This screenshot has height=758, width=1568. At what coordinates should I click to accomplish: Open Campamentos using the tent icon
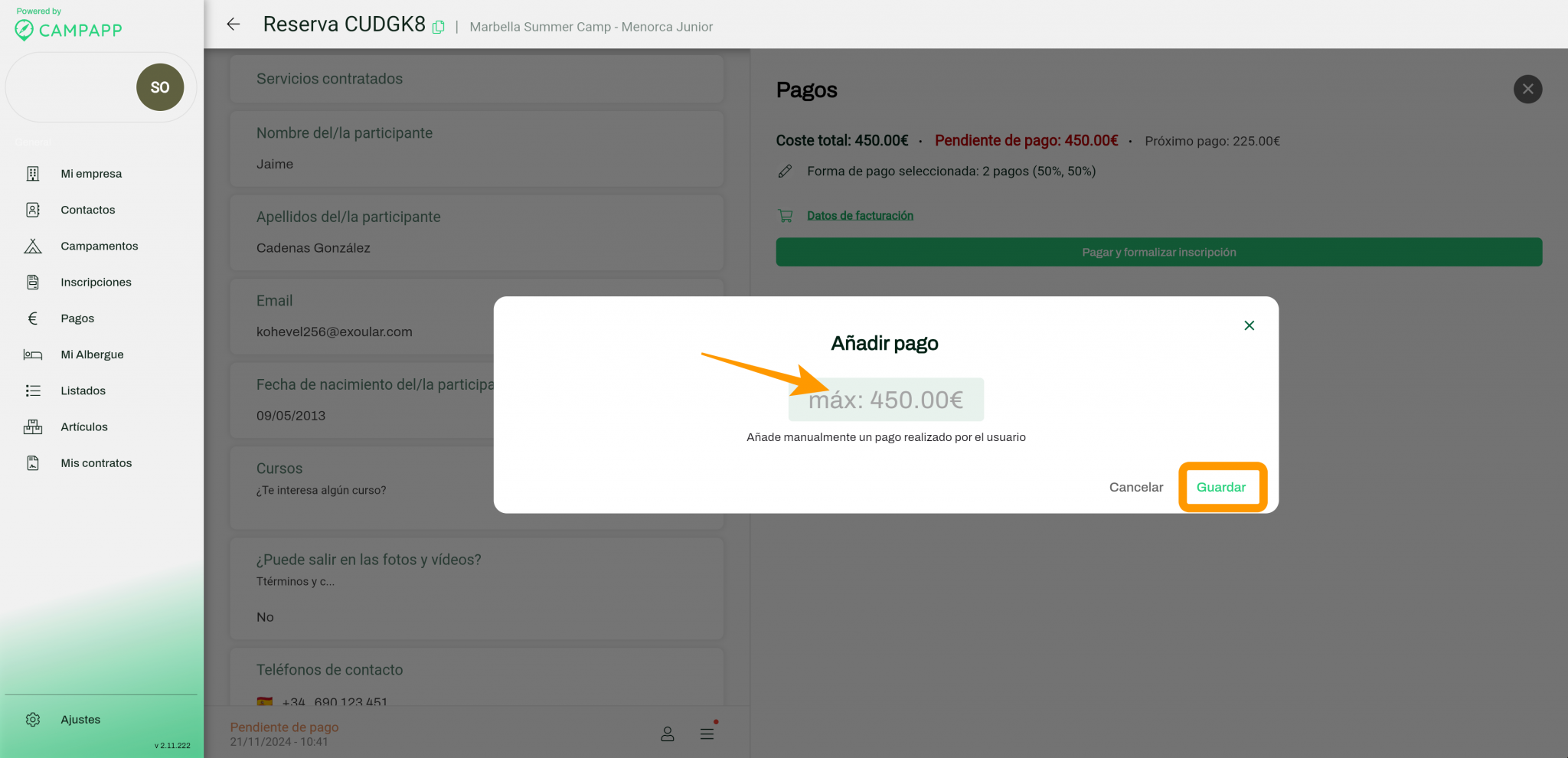(33, 246)
